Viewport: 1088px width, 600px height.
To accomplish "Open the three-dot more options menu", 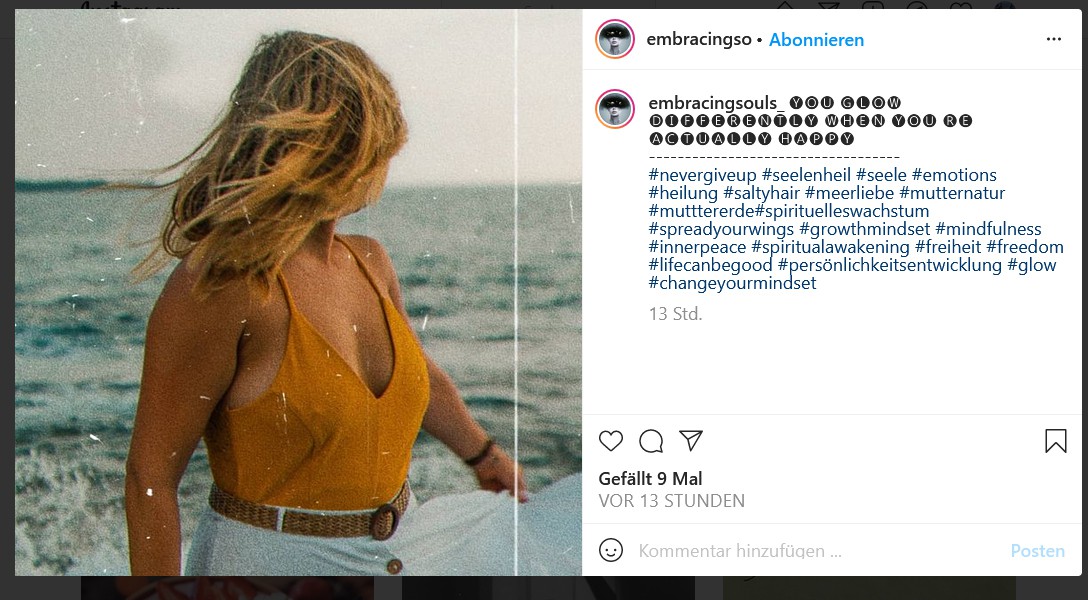I will [x=1054, y=39].
